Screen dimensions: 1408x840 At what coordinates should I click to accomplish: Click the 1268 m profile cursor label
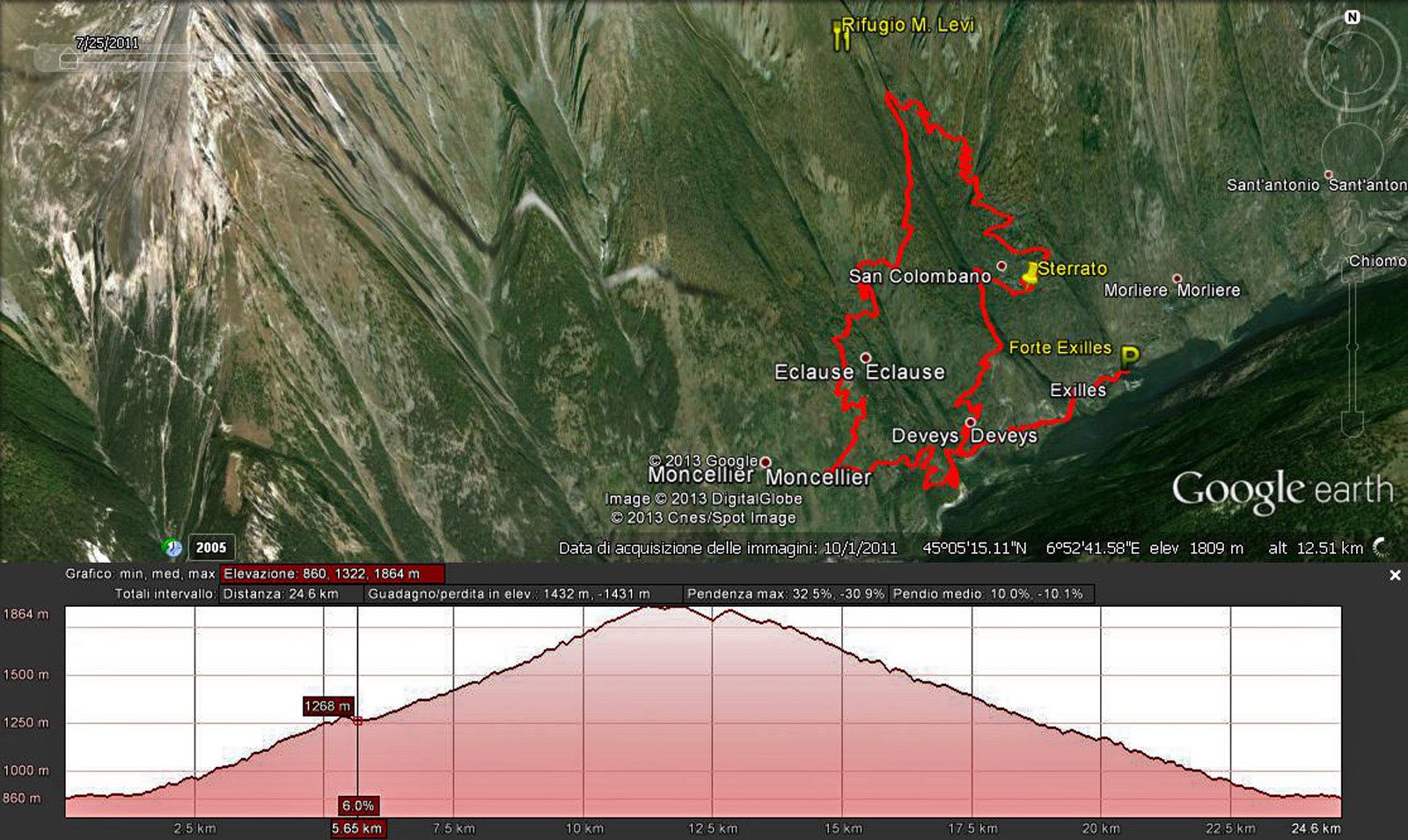327,706
